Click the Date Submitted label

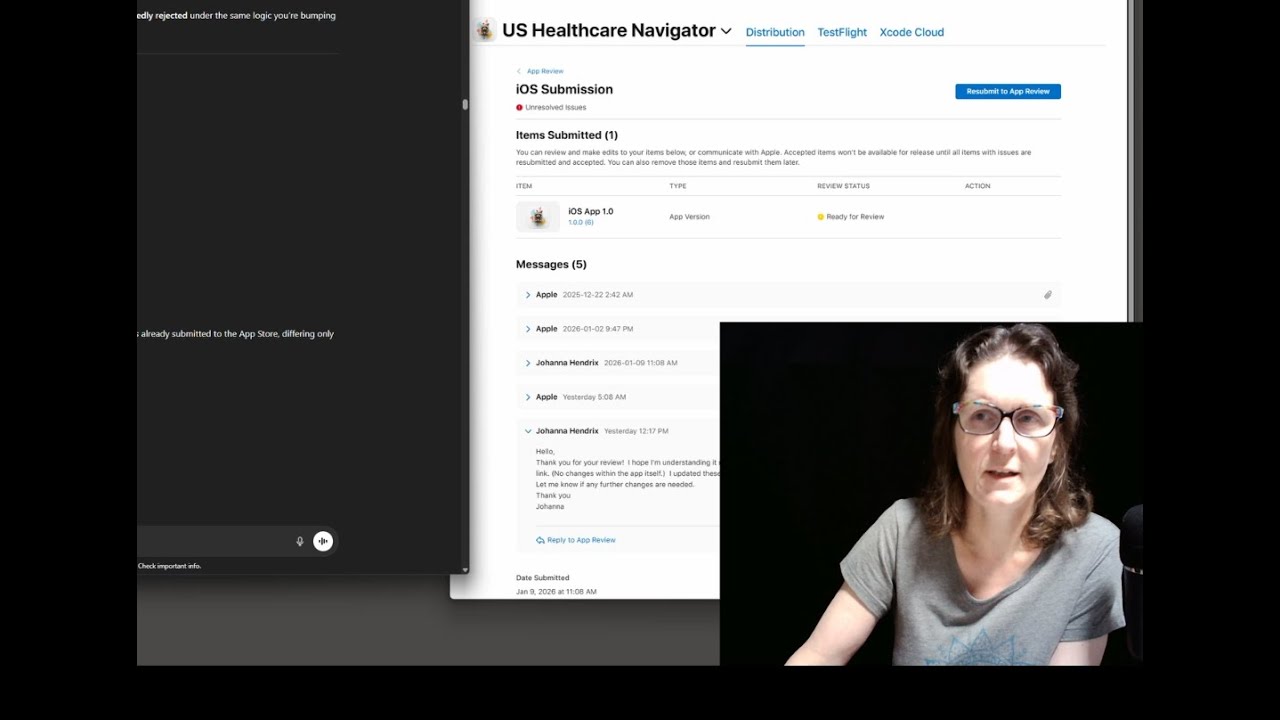[x=543, y=578]
